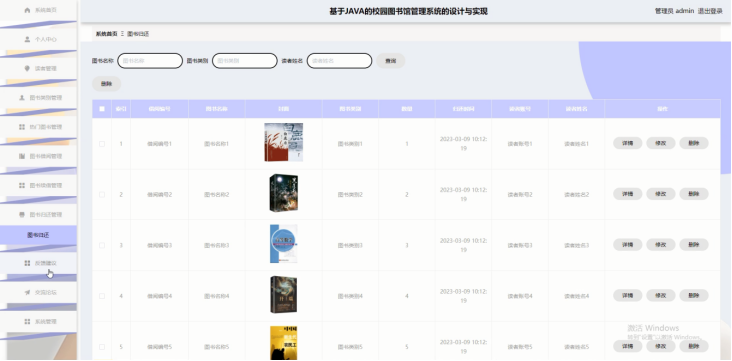732x361 pixels.
Task: Select the 图书归还 submenu item
Action: tap(38, 235)
